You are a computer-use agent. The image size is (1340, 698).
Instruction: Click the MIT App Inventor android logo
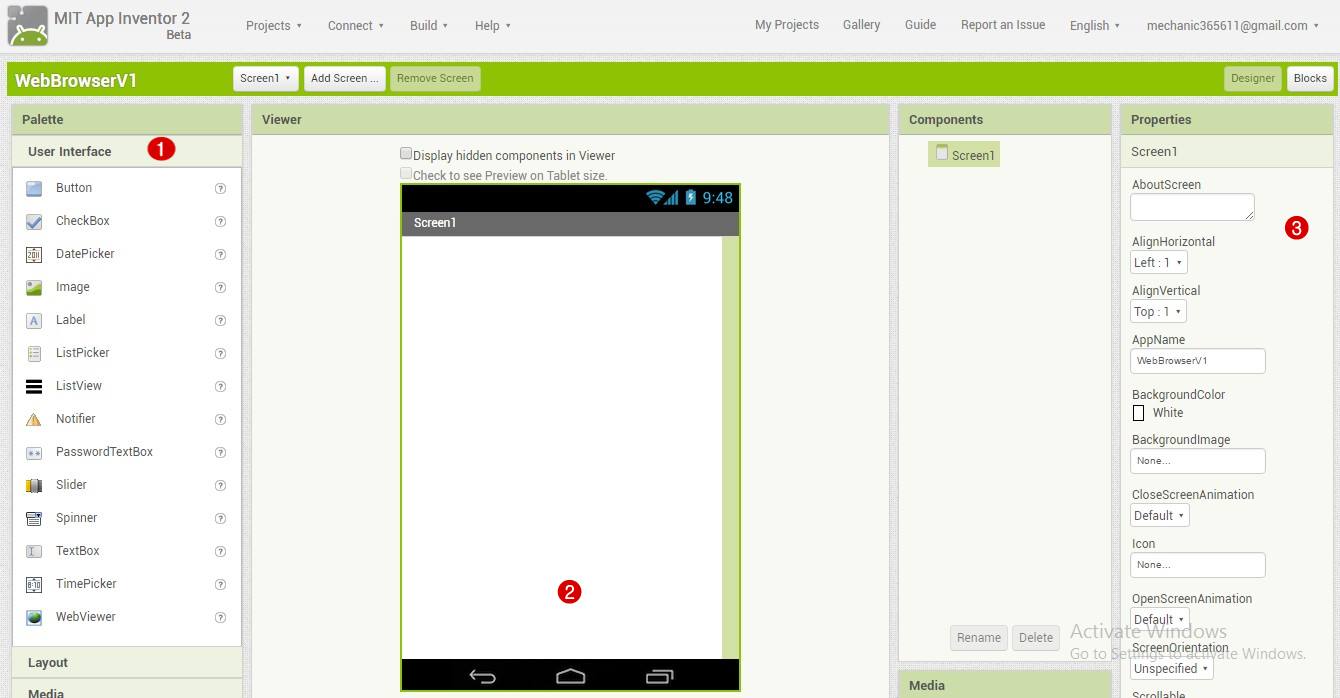click(28, 26)
